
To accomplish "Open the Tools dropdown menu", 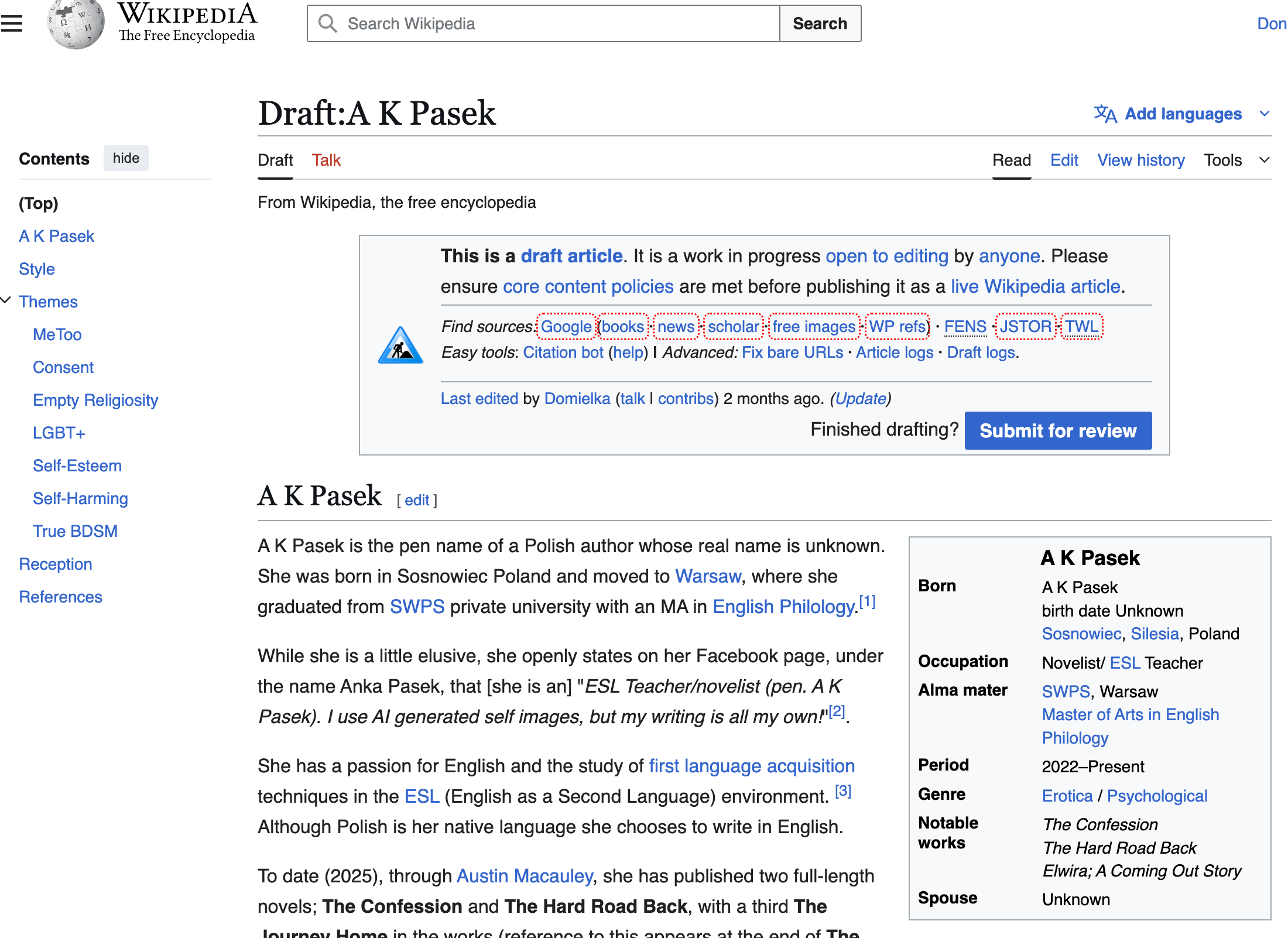I will (x=1236, y=160).
